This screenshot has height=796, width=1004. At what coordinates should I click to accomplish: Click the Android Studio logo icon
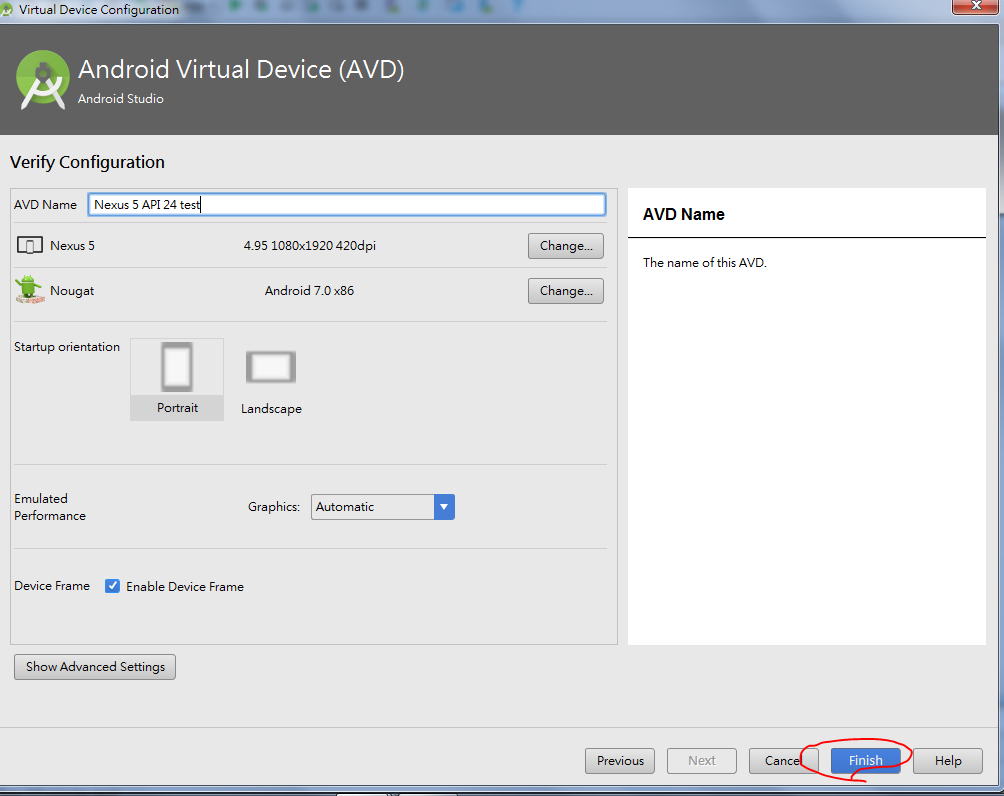tap(43, 80)
